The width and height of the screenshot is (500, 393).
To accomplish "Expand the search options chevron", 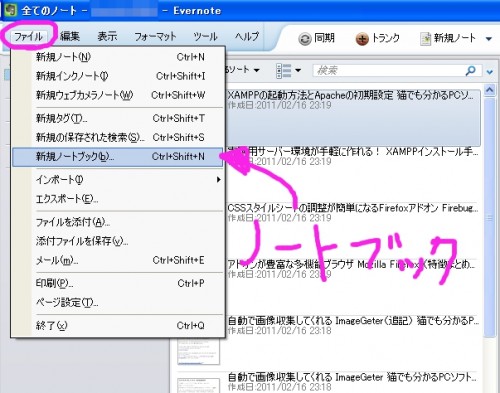I will pos(489,72).
